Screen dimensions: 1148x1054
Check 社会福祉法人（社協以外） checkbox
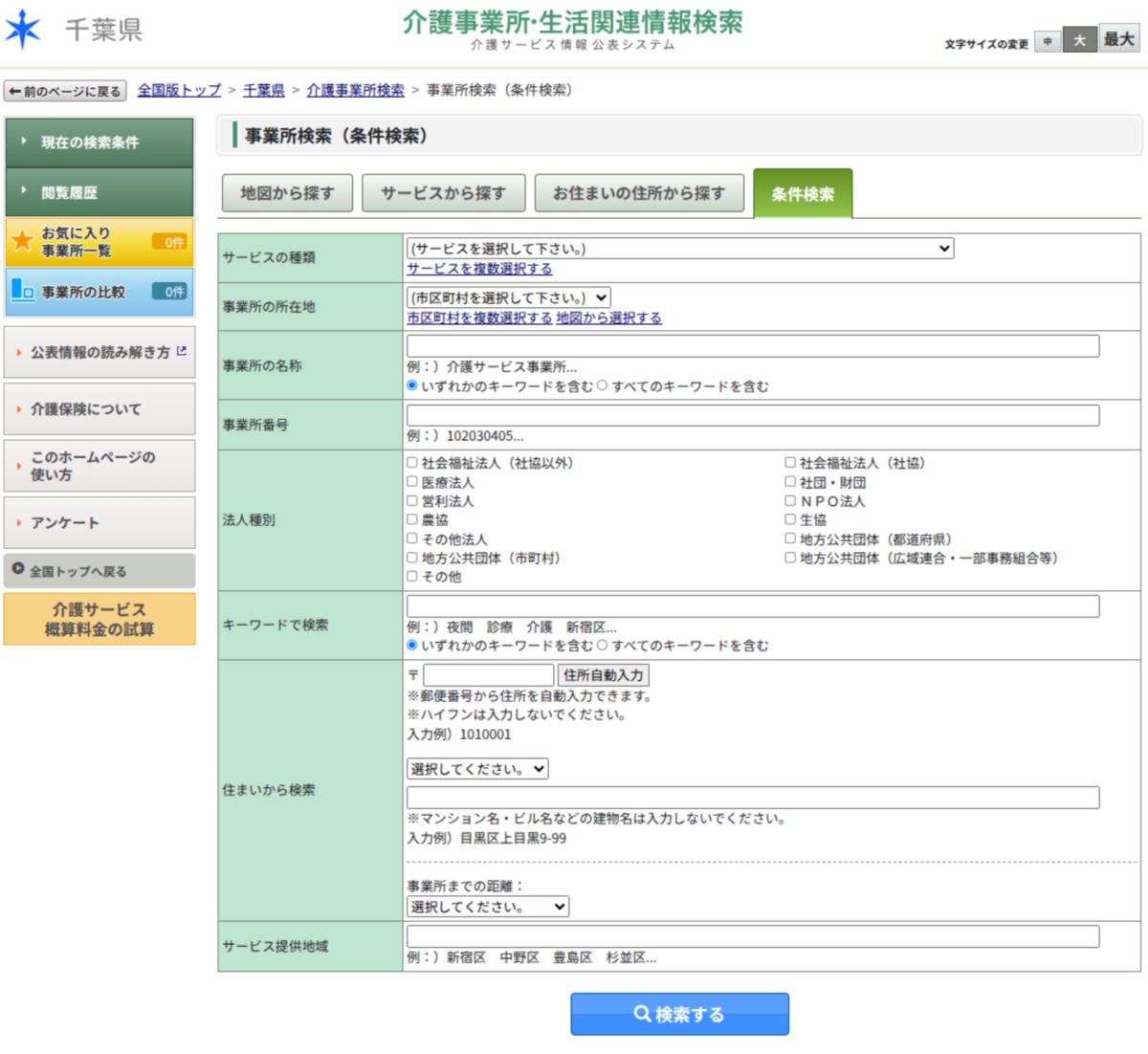pos(412,462)
